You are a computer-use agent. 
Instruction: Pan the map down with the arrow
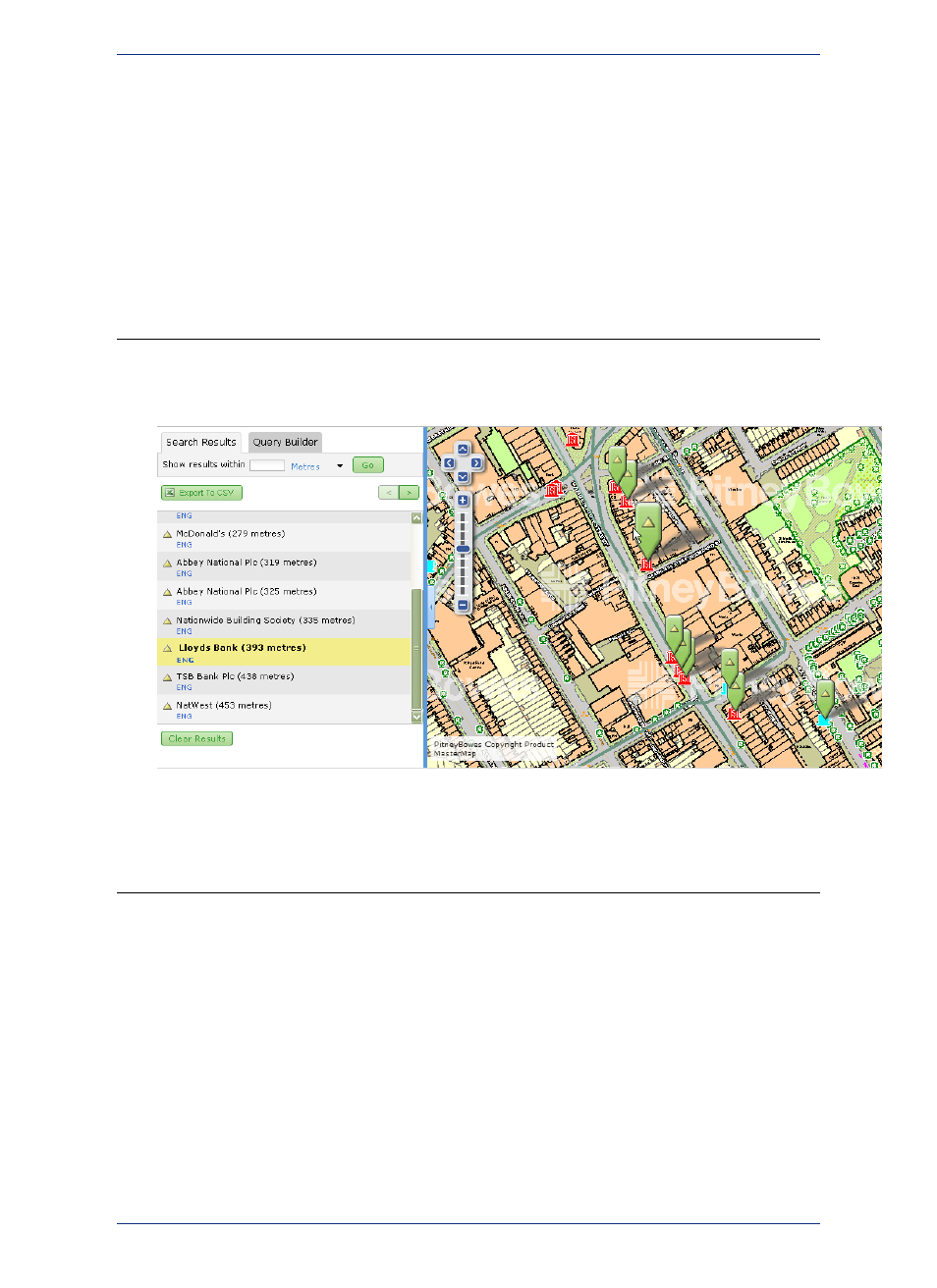tap(463, 476)
